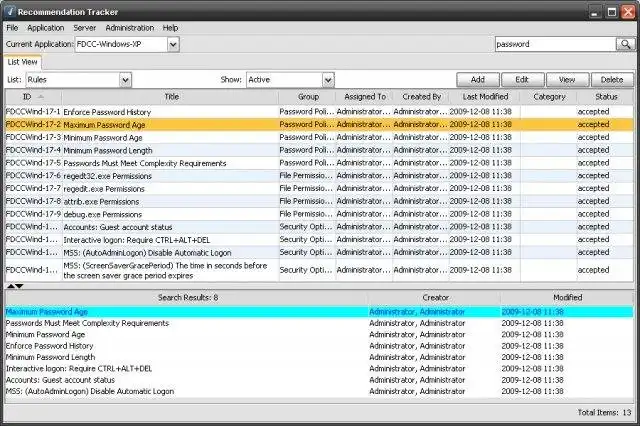Select rule MSS: (AutoAdminLogon) in upper table
The width and height of the screenshot is (640, 426).
point(320,253)
